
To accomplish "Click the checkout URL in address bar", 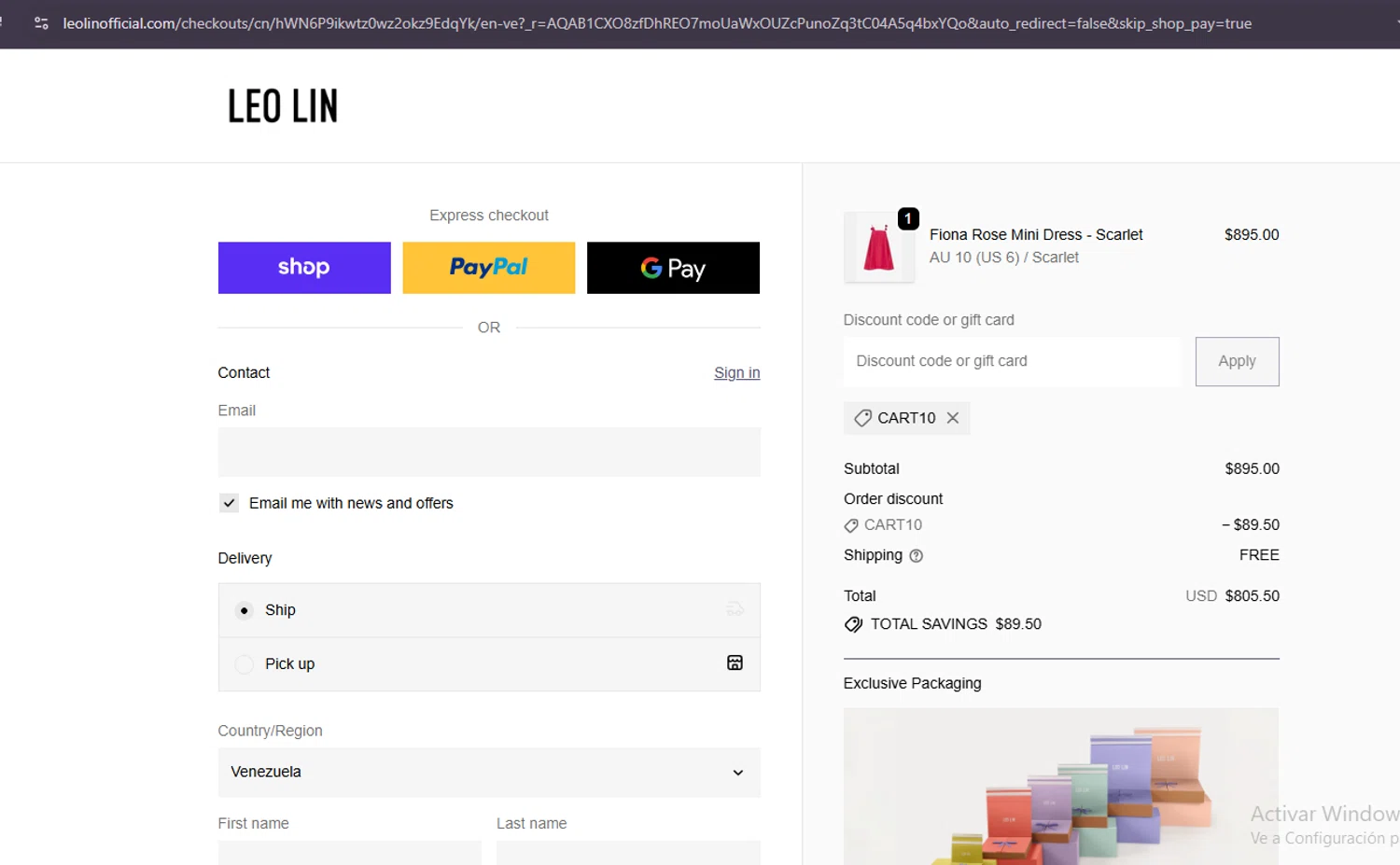I will [657, 23].
